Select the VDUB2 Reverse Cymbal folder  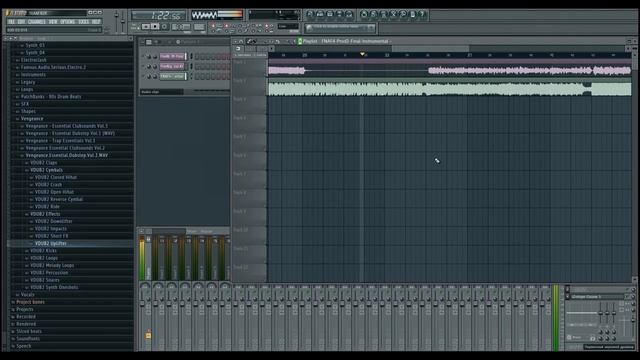[59, 200]
